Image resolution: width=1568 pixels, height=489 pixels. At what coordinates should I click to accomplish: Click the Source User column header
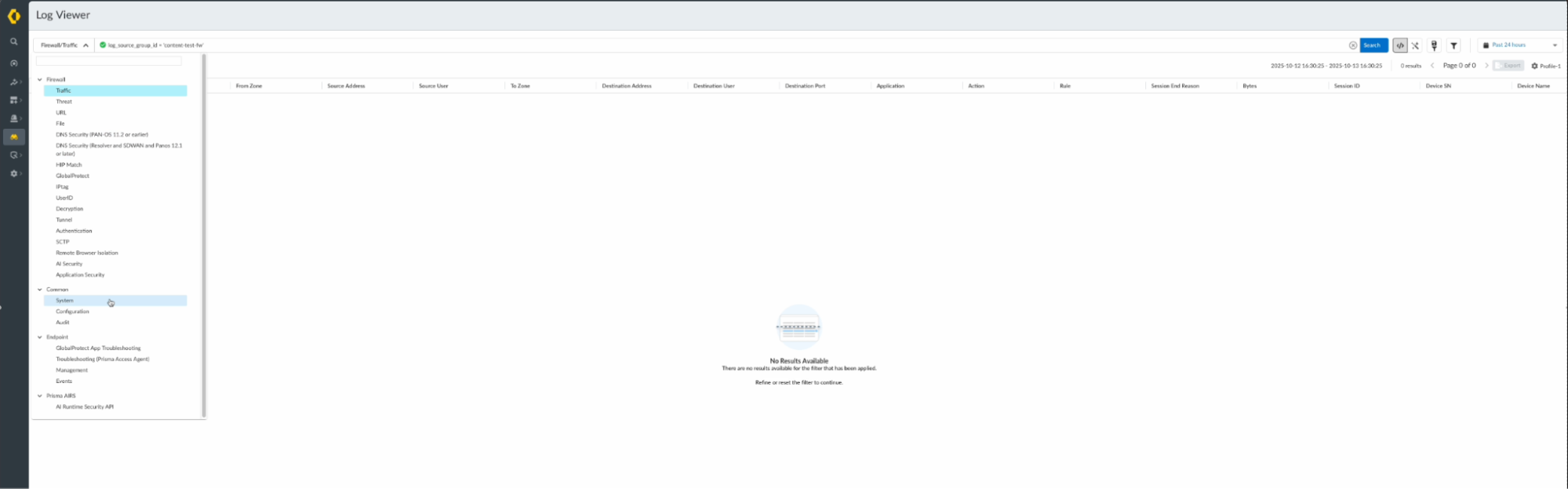434,86
